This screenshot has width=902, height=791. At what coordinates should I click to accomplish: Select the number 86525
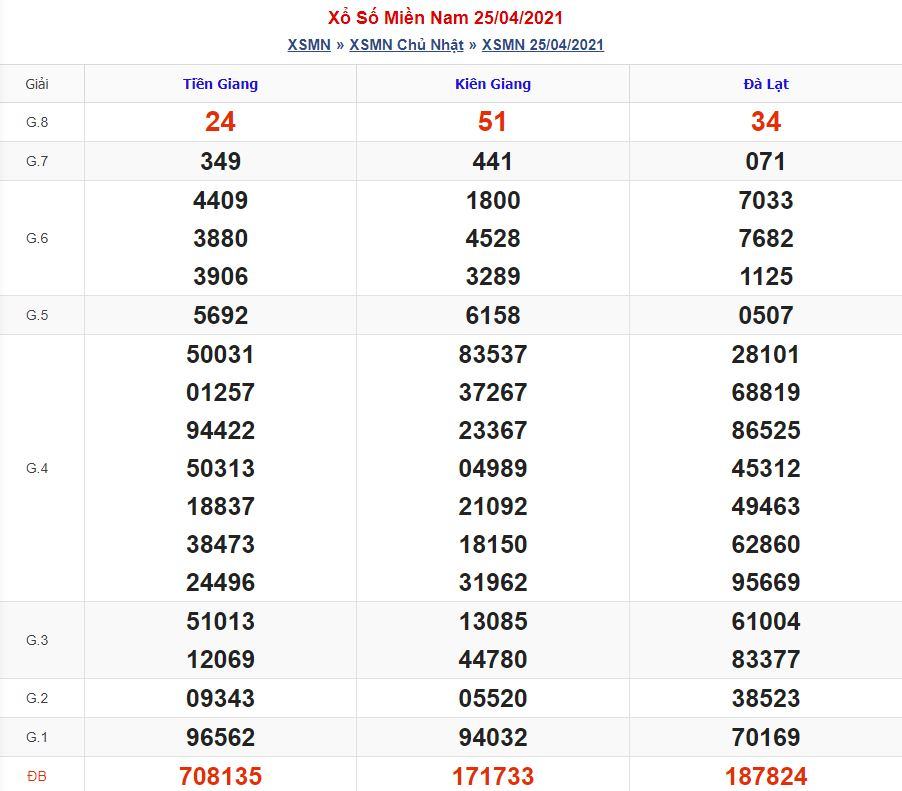pyautogui.click(x=766, y=430)
